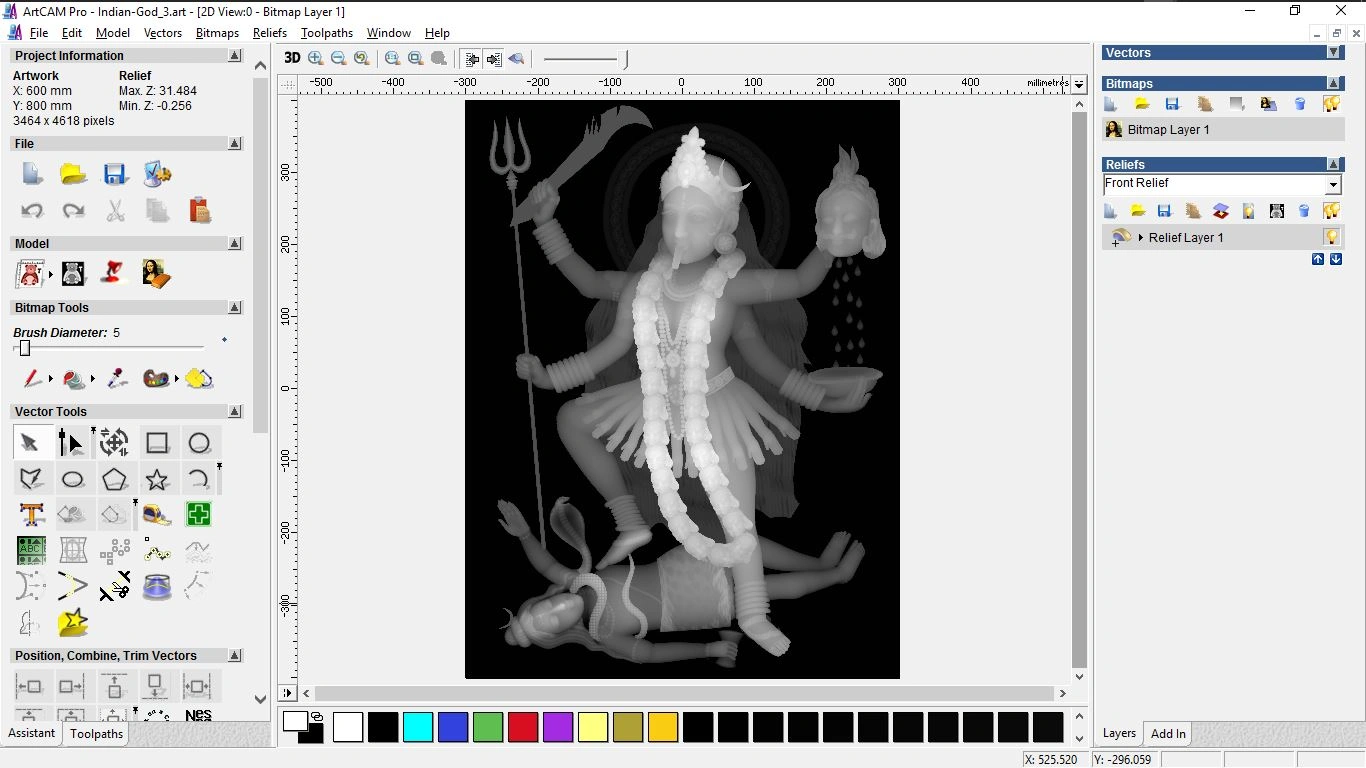This screenshot has height=768, width=1366.
Task: Select the Create Star vector tool
Action: [157, 479]
